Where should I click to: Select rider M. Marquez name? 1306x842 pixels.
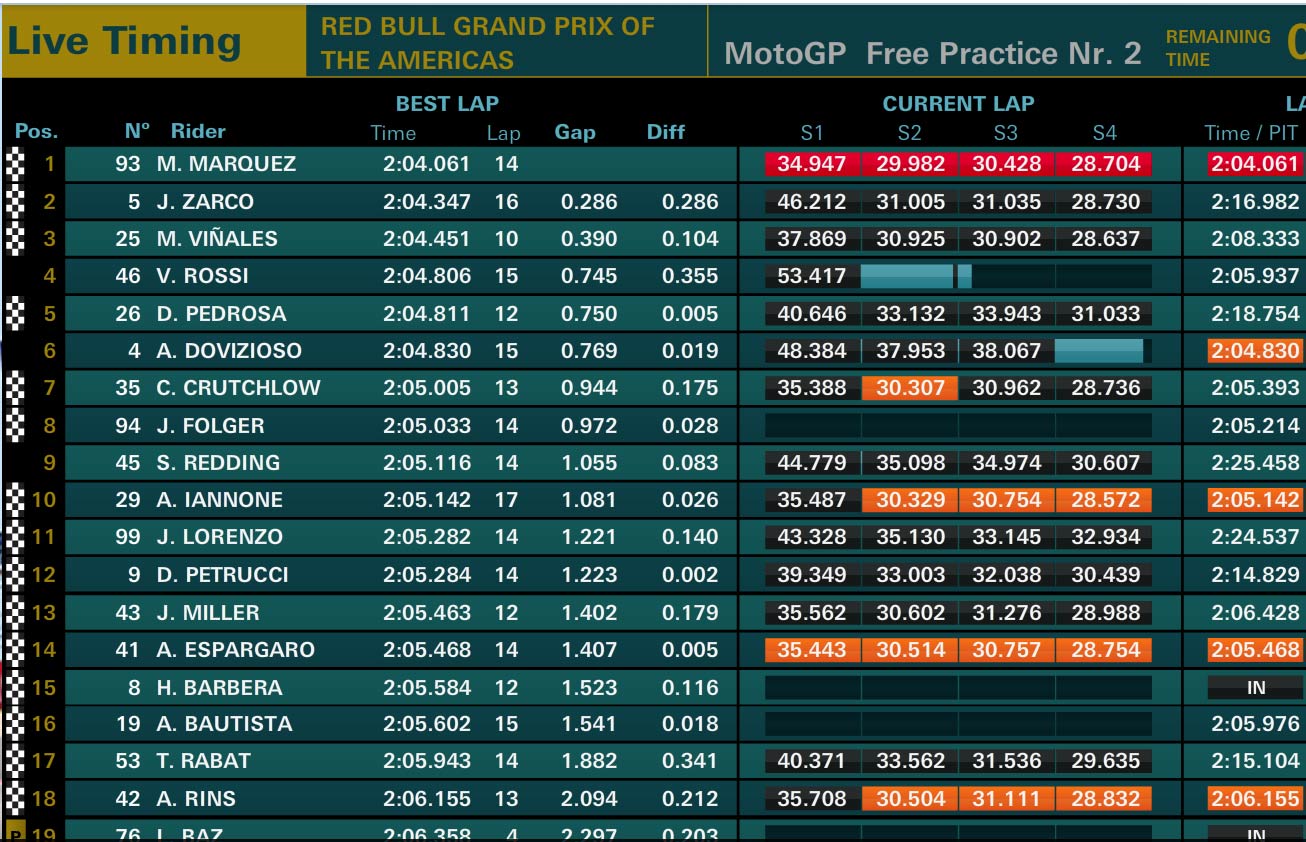point(226,164)
